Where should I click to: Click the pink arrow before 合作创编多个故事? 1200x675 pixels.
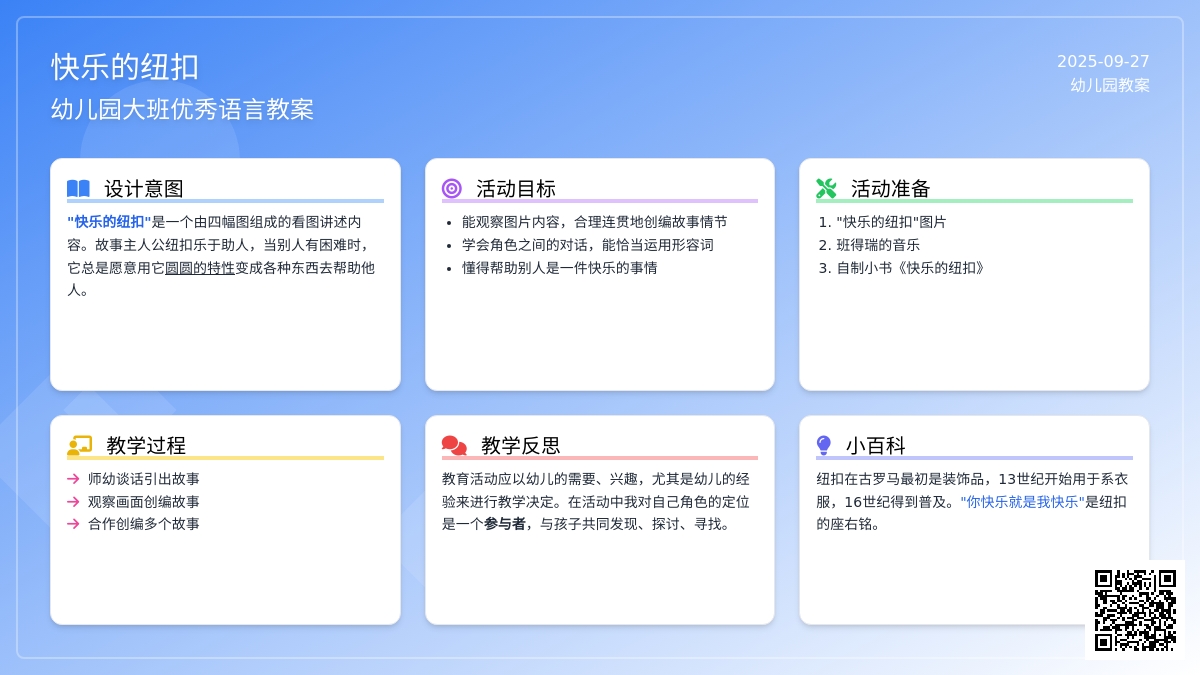pyautogui.click(x=73, y=524)
